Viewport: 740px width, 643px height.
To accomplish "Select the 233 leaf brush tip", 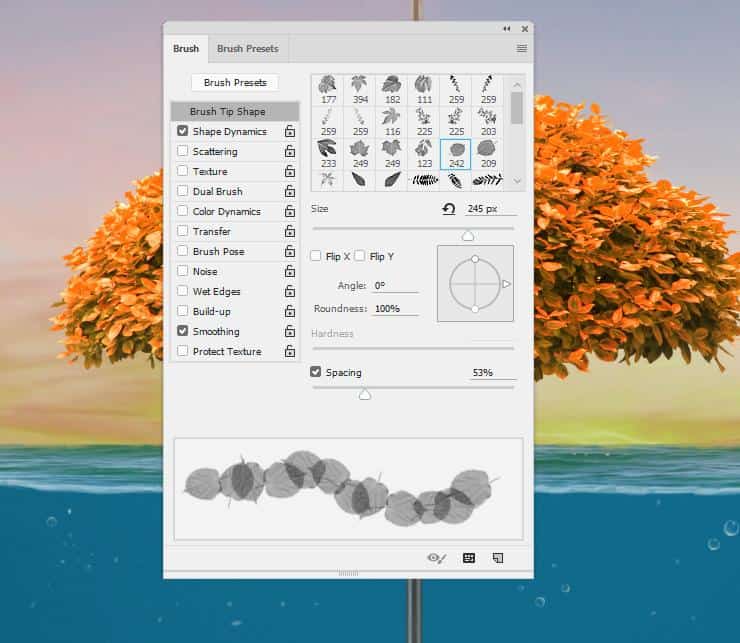I will 328,154.
